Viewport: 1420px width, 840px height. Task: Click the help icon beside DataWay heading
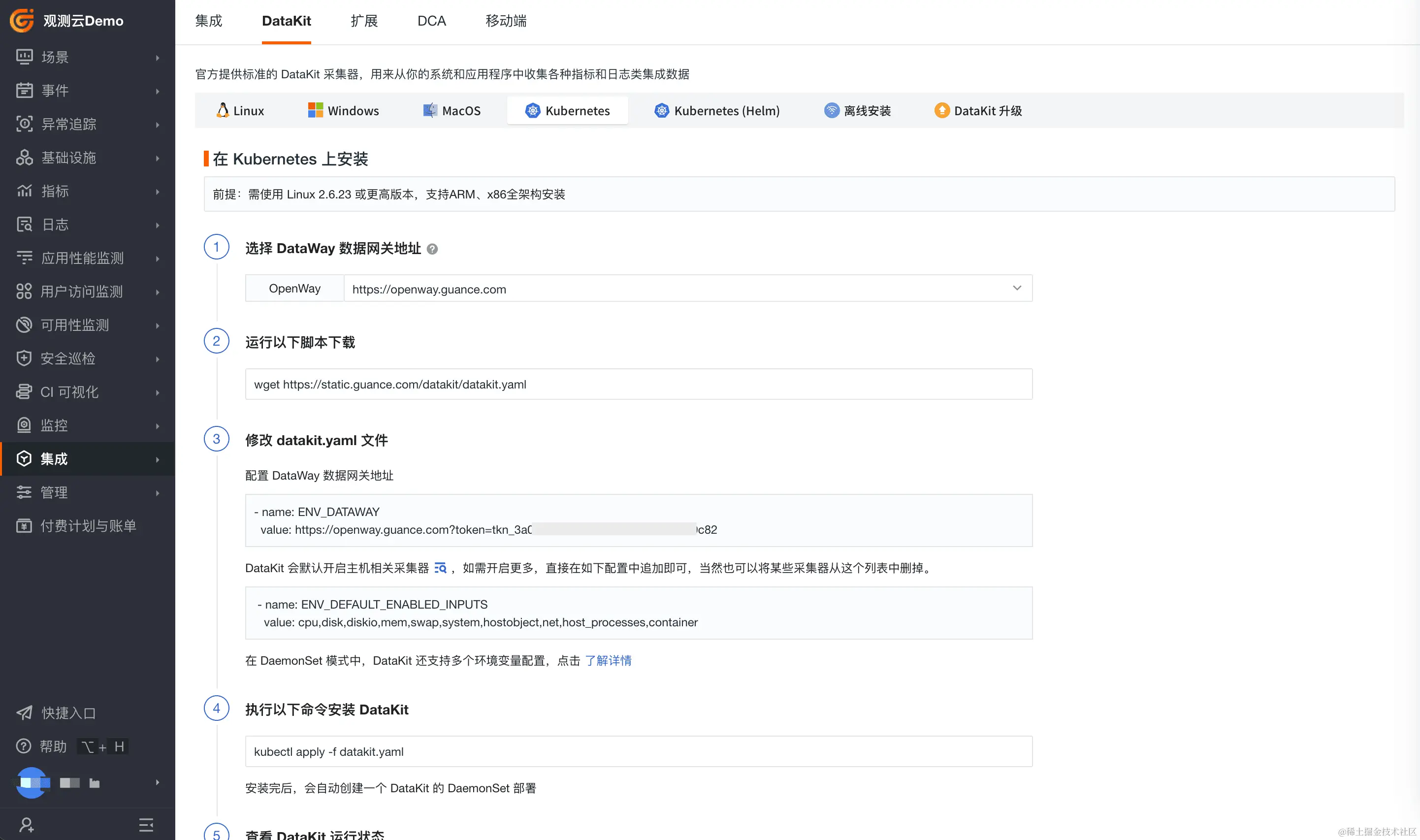tap(432, 249)
